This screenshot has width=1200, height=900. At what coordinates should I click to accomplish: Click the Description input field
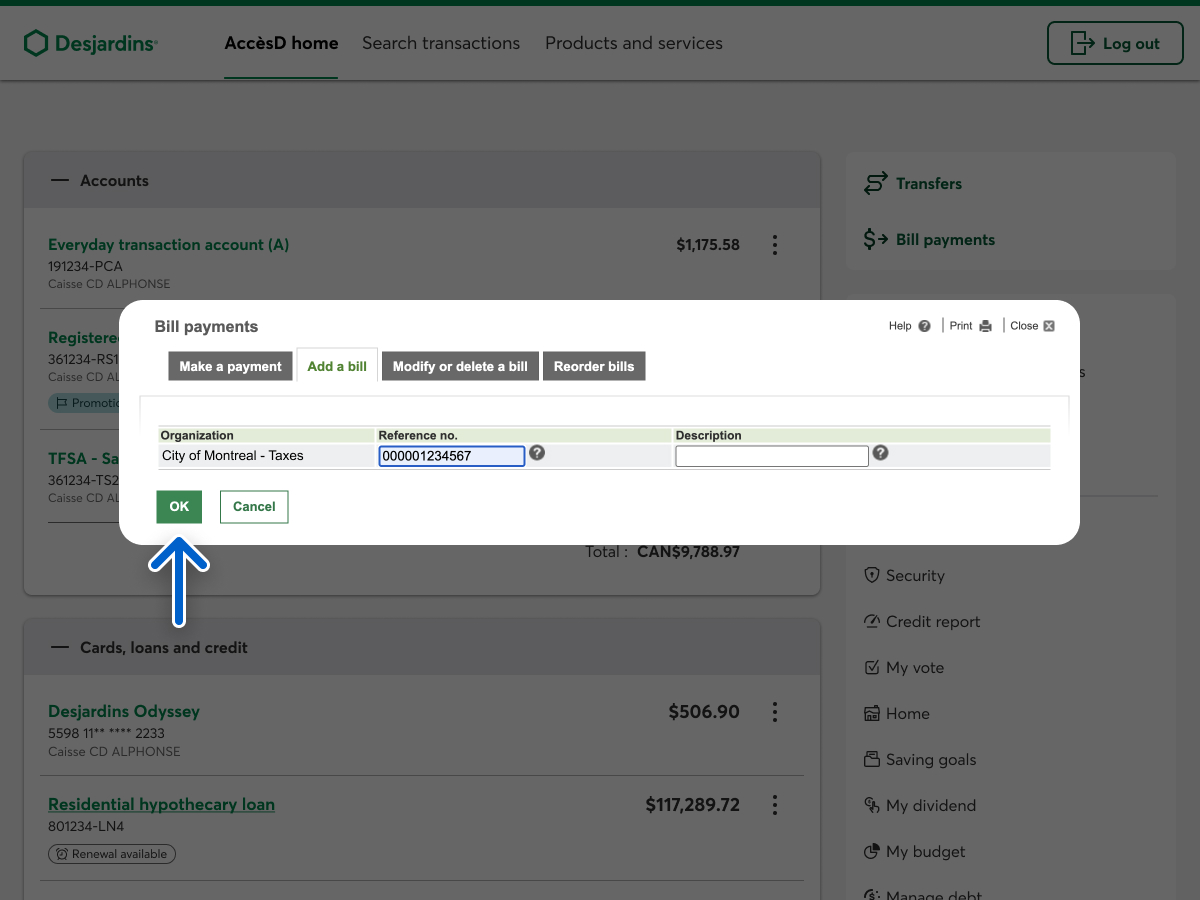[771, 457]
